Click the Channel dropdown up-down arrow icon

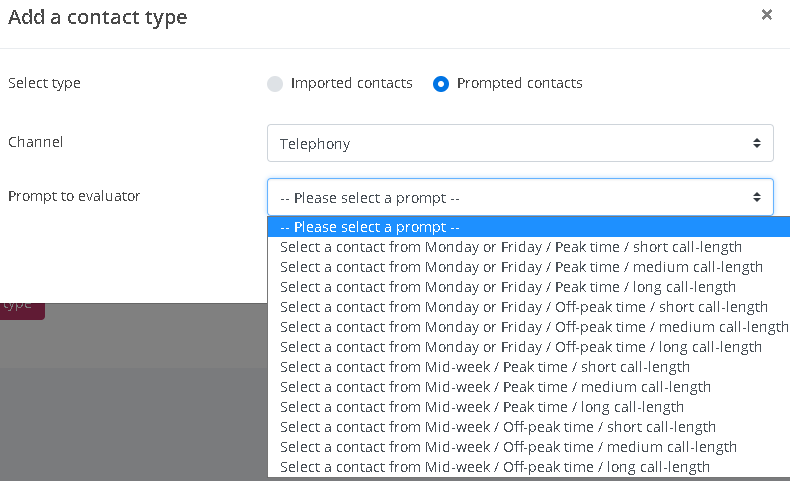(757, 143)
